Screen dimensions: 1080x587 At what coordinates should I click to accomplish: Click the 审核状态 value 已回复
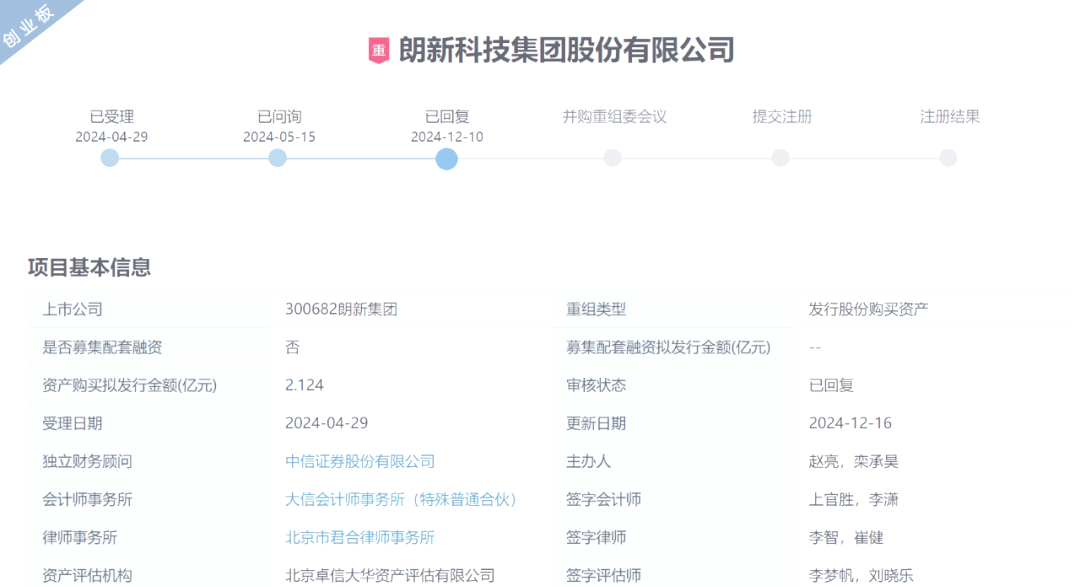pos(831,385)
